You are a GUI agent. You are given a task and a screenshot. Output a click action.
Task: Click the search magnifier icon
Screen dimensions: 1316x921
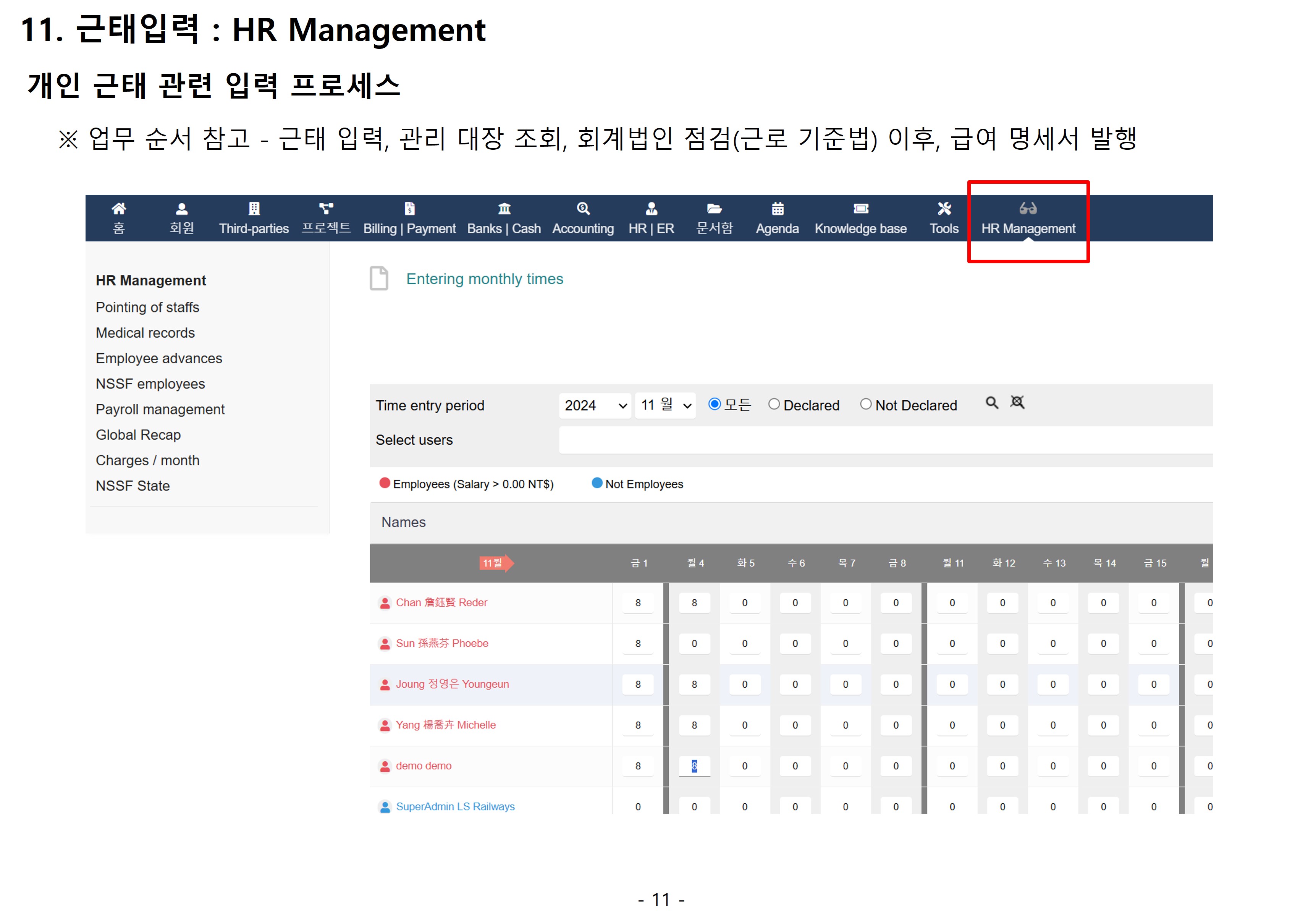[x=992, y=403]
